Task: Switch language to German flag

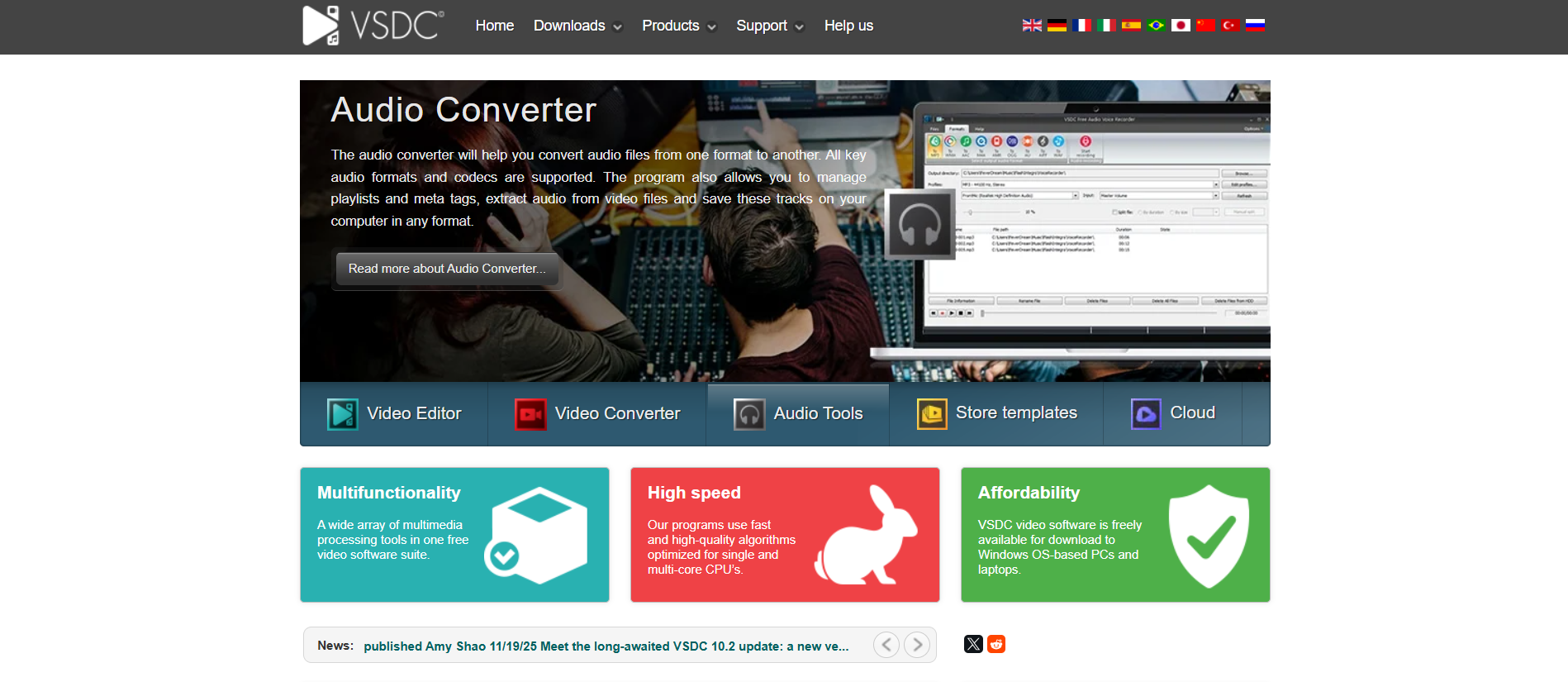Action: [1057, 25]
